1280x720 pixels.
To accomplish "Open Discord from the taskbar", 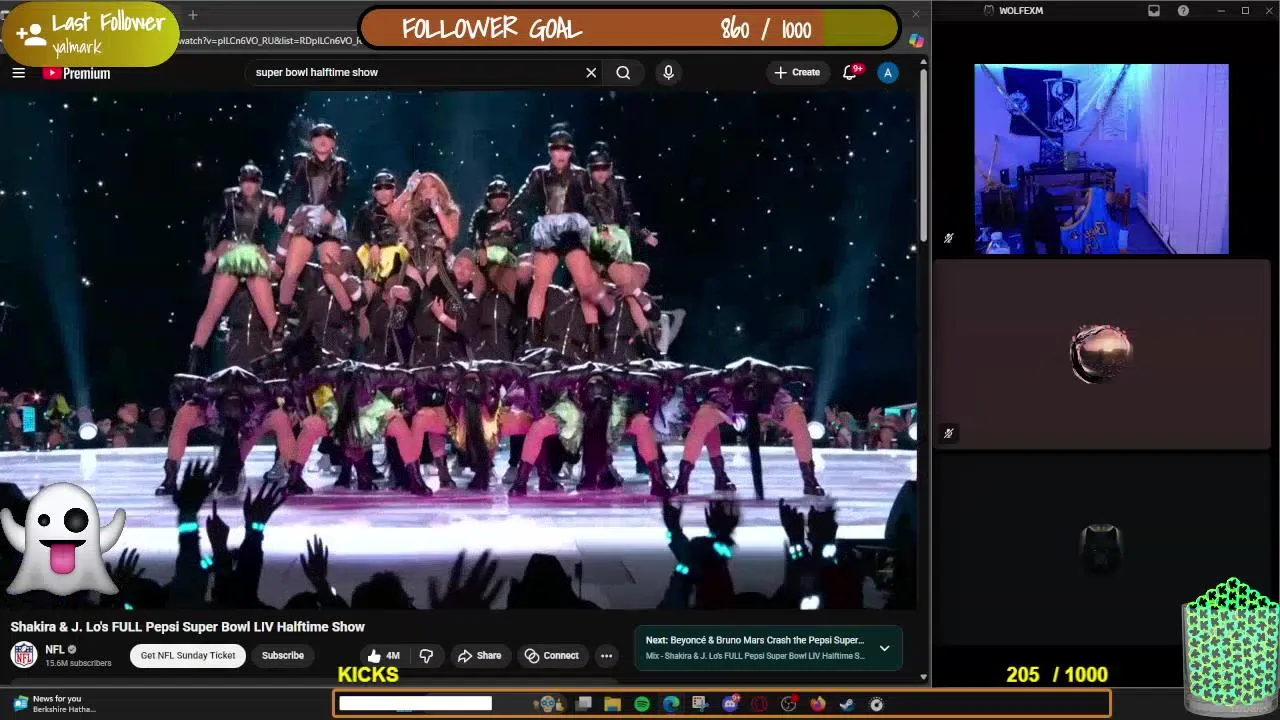I will 730,704.
